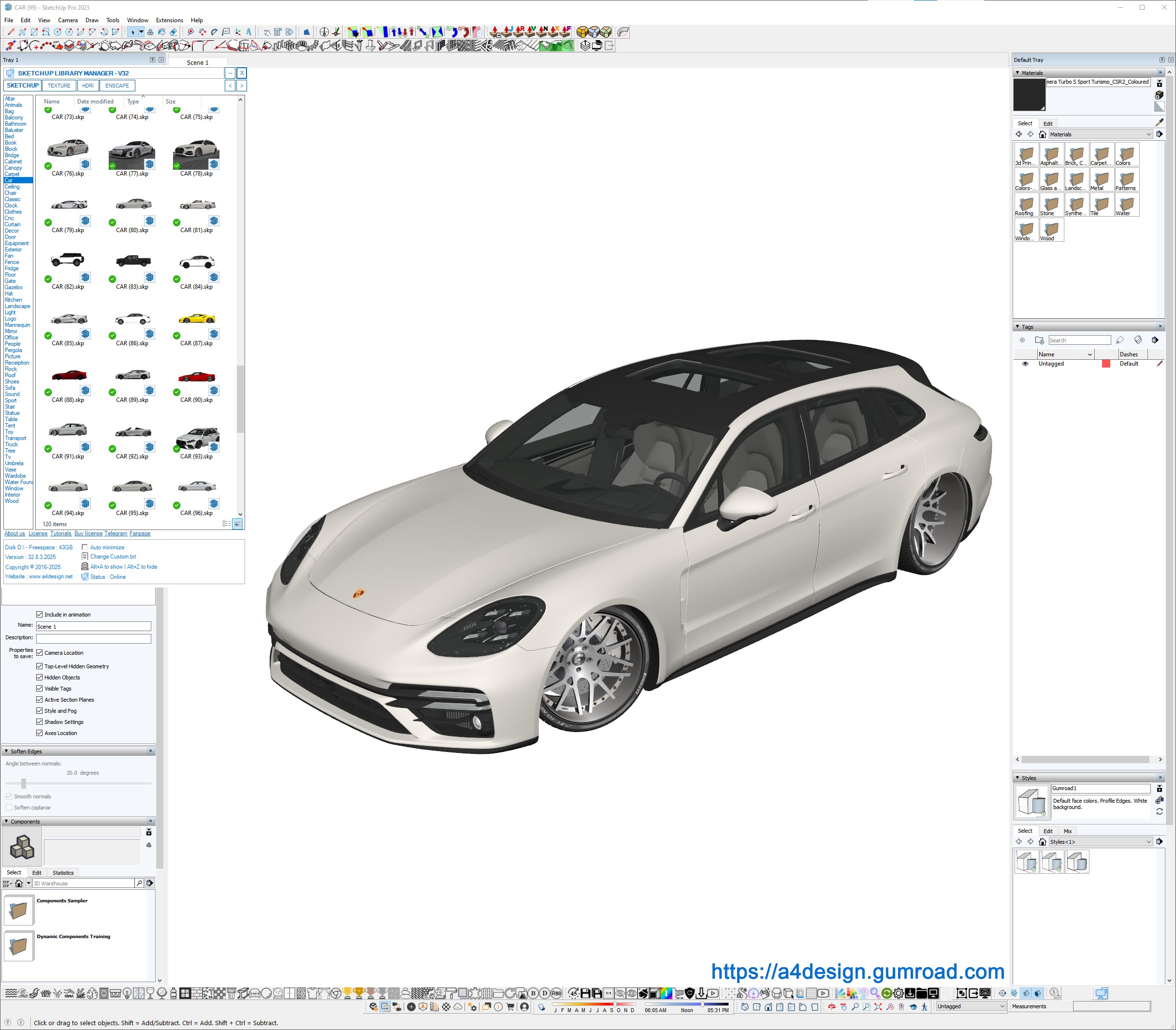Click the red Untagged color swatch
The width and height of the screenshot is (1176, 1030).
[1105, 364]
